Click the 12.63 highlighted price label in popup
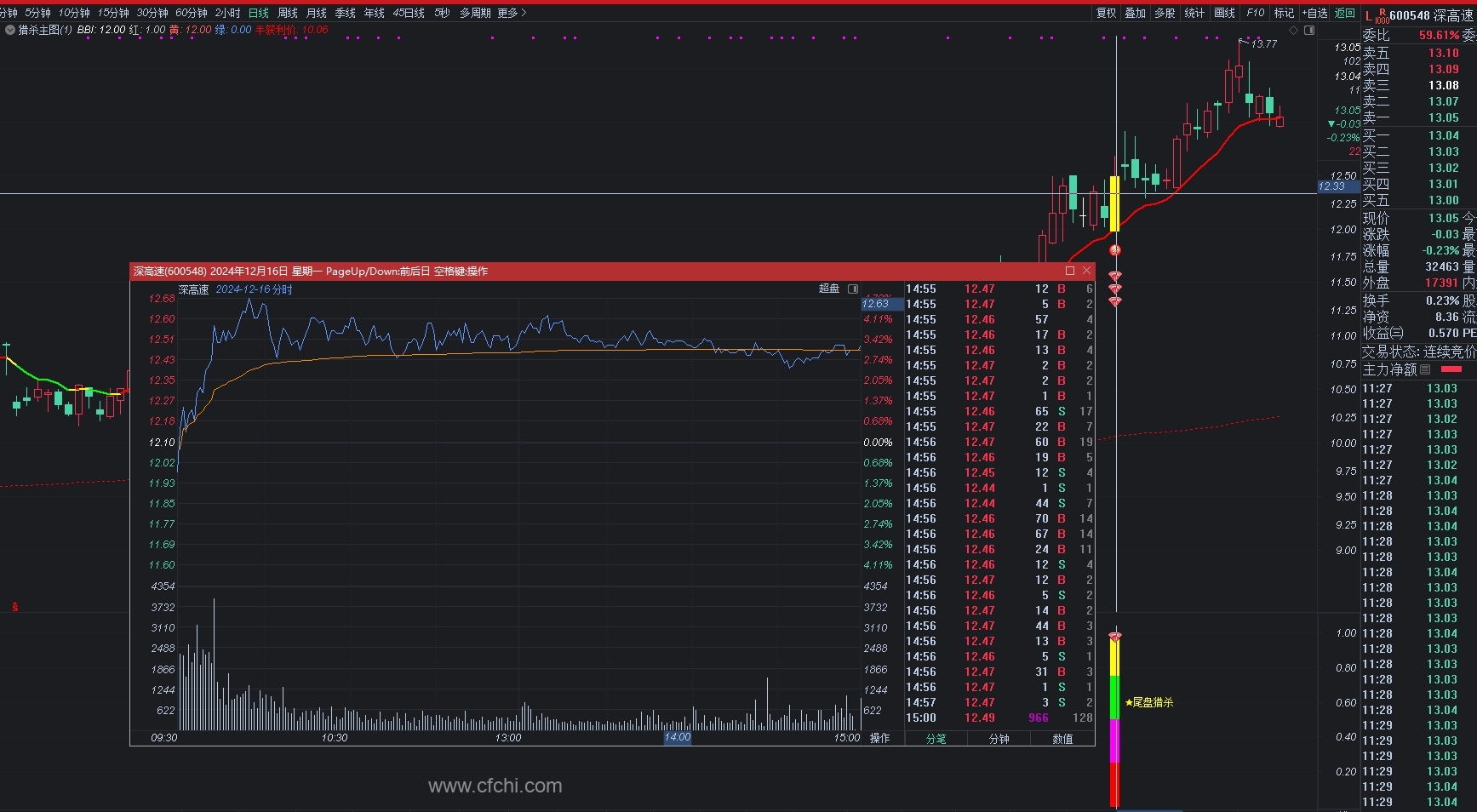The image size is (1477, 812). click(882, 304)
